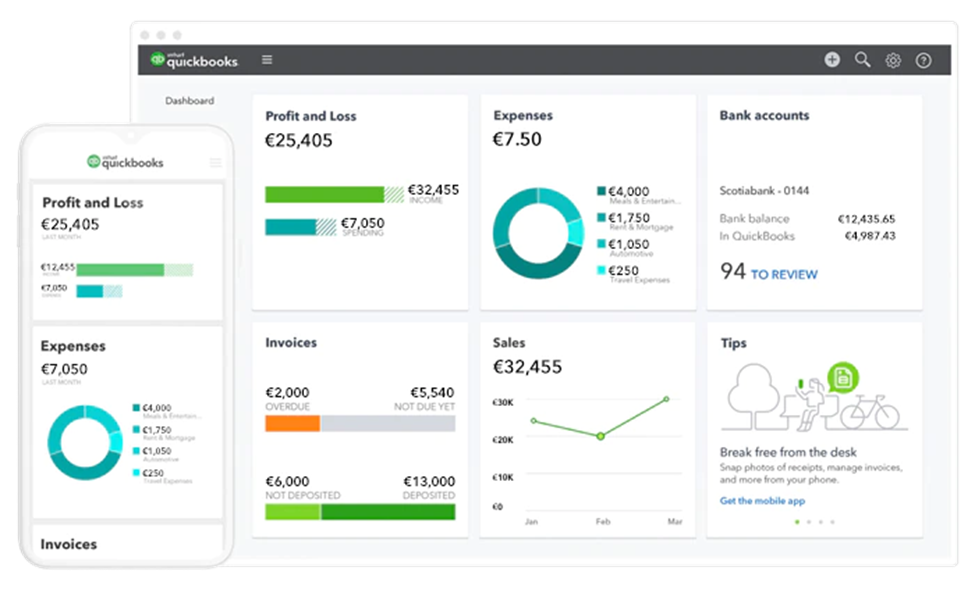Click the Sales card title
Viewport: 975px width, 589px height.
(509, 343)
